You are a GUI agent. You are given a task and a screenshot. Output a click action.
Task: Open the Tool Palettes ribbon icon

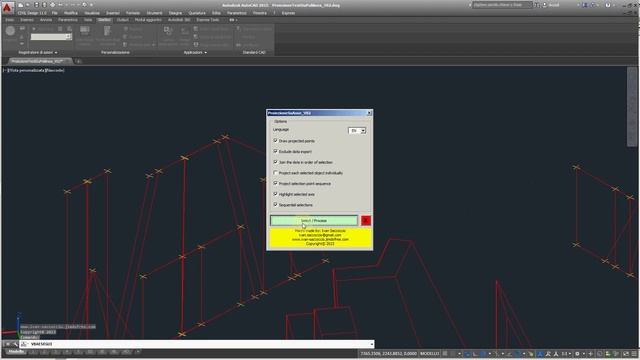[107, 31]
